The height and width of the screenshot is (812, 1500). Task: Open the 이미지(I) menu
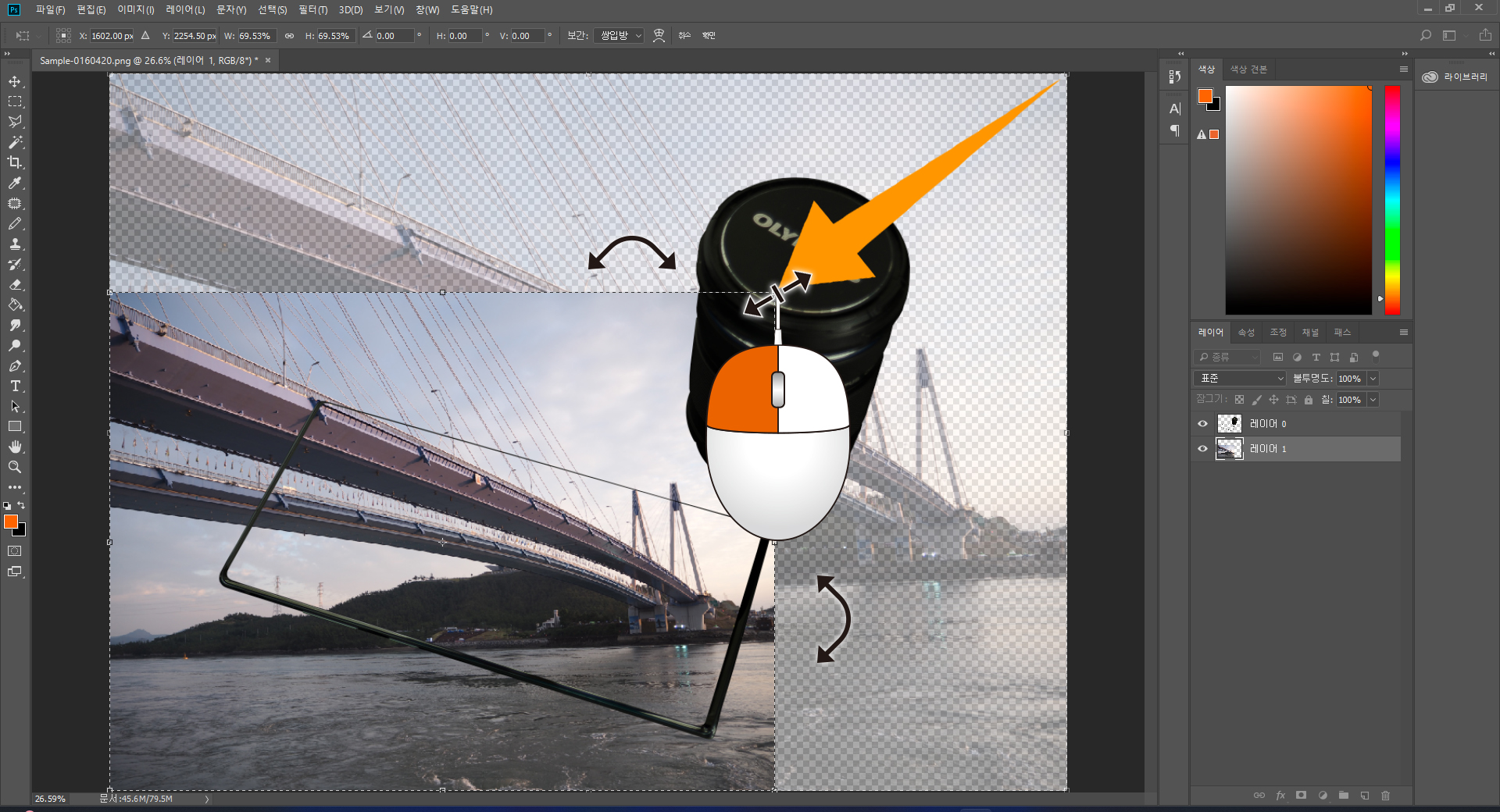[136, 9]
